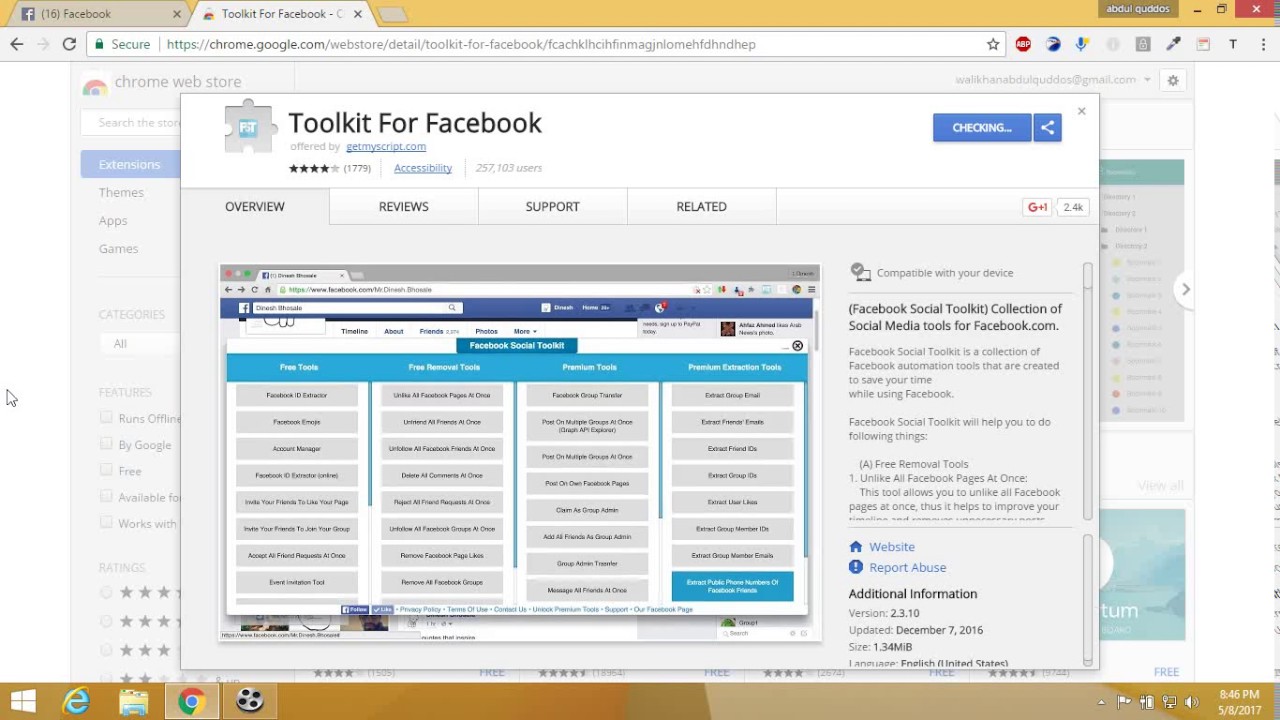Click the Facebook Social Toolkit screenshot
The width and height of the screenshot is (1280, 720).
pyautogui.click(x=520, y=453)
